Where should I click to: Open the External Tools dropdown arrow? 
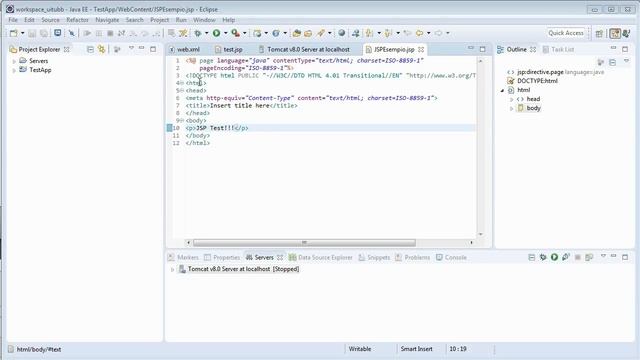click(244, 33)
